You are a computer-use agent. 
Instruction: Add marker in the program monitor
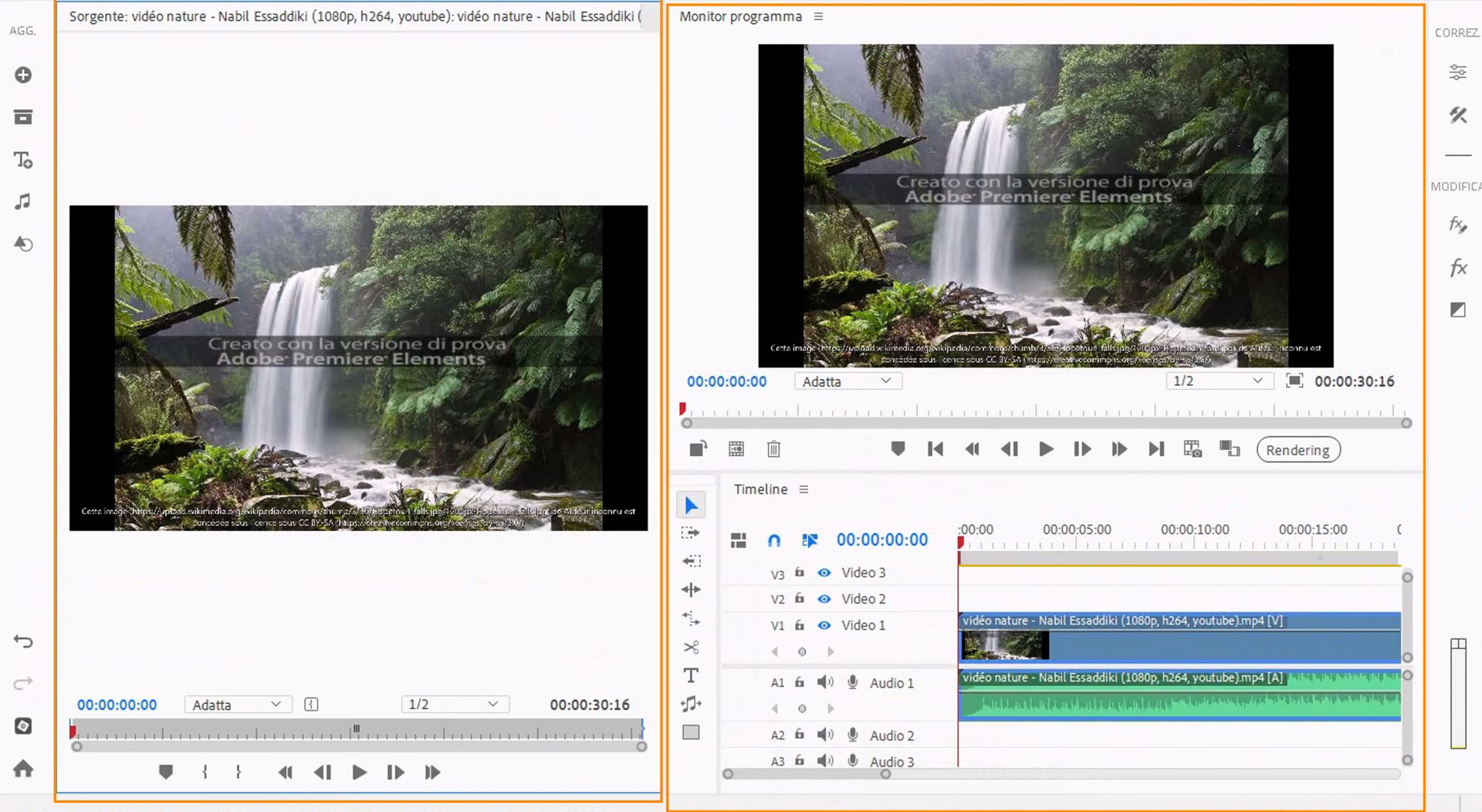point(898,448)
